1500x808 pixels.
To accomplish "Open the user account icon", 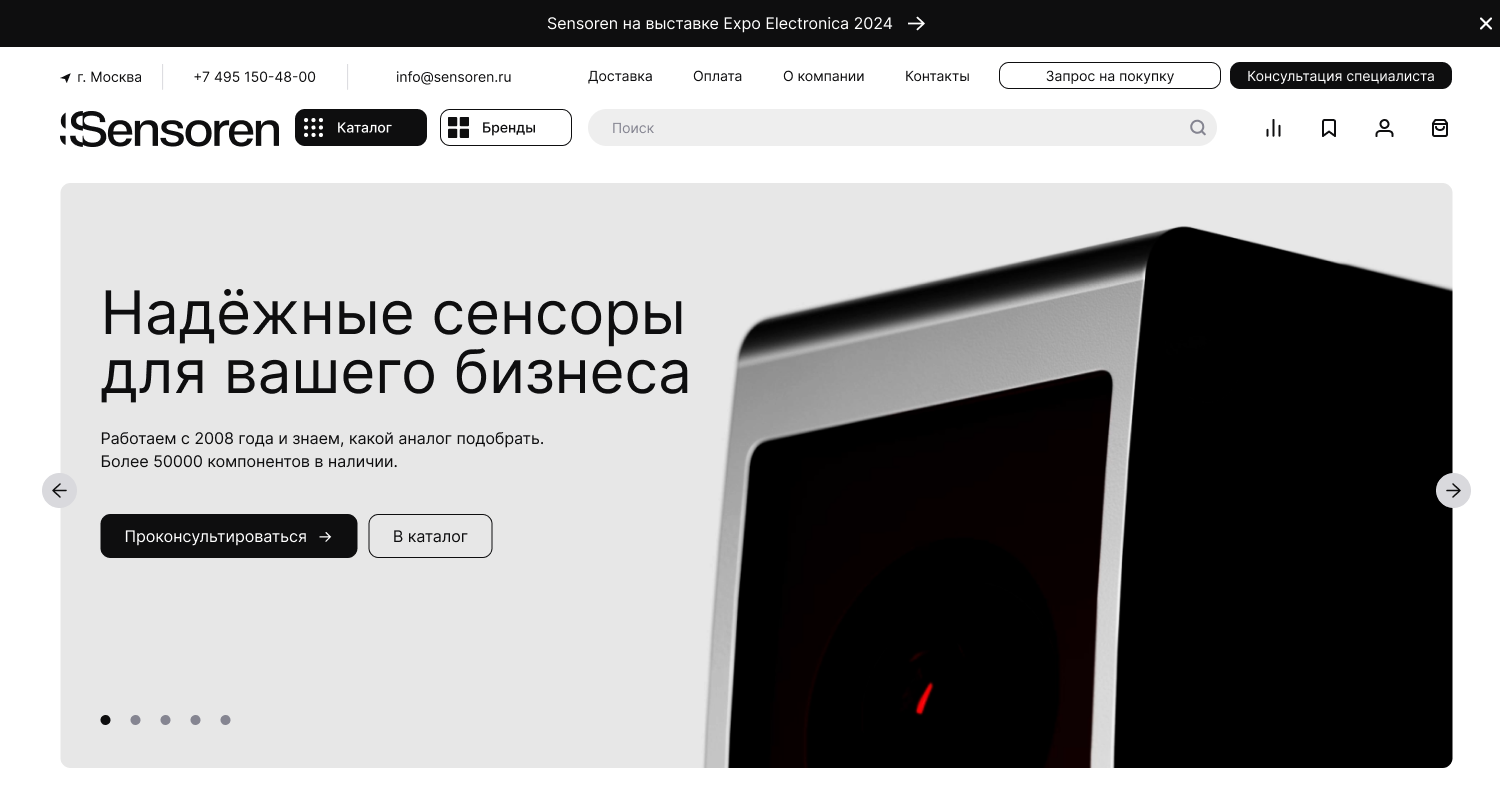I will (x=1384, y=128).
